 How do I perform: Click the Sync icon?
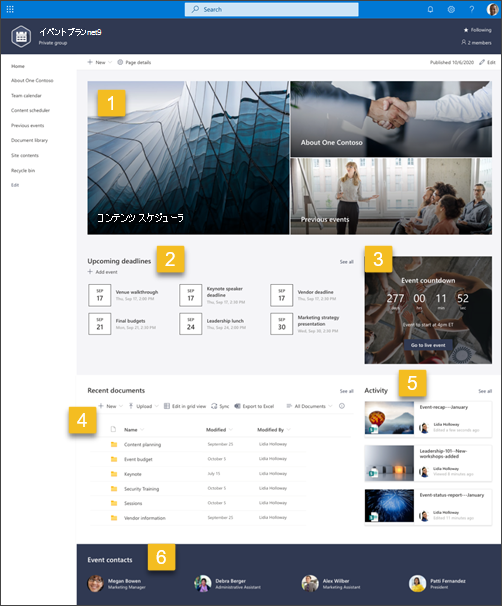point(214,406)
